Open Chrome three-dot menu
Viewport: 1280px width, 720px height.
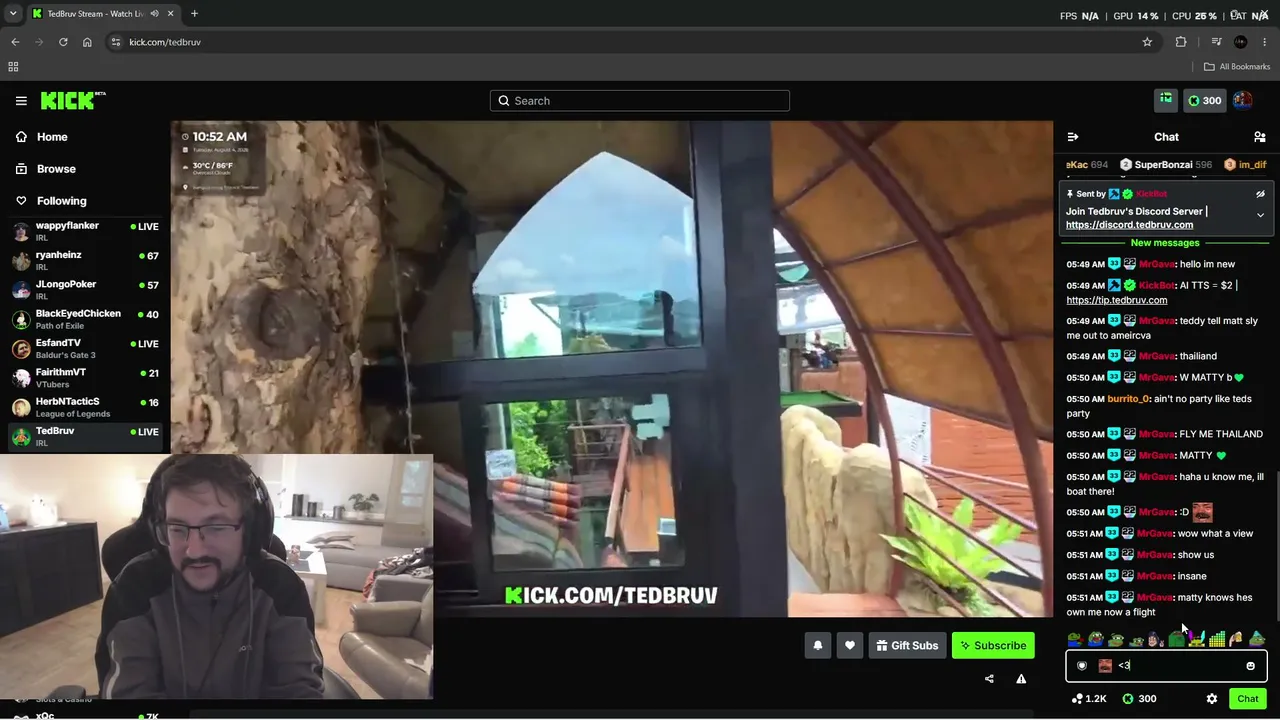click(x=1265, y=42)
